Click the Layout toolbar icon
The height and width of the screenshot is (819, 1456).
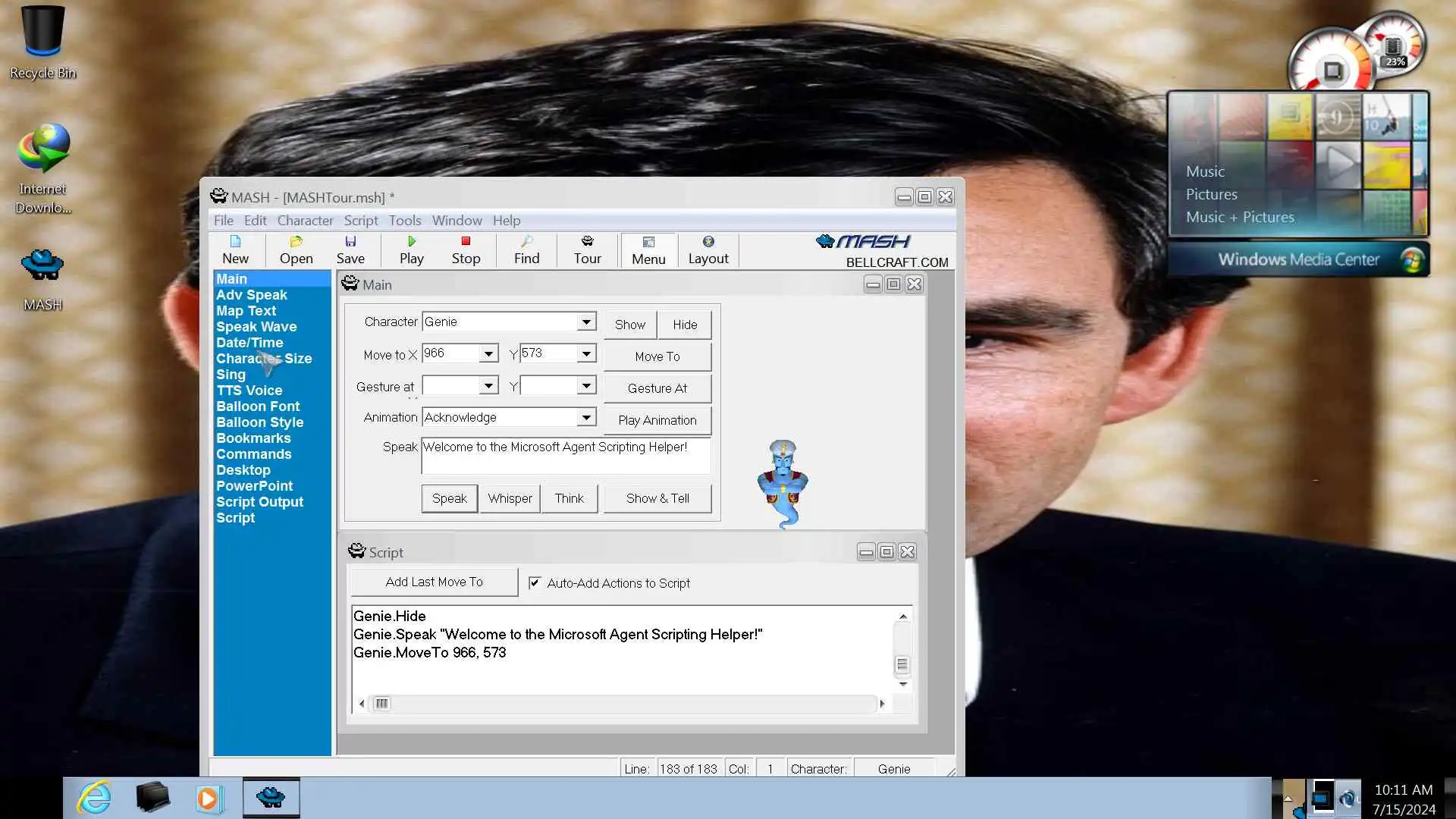tap(708, 242)
